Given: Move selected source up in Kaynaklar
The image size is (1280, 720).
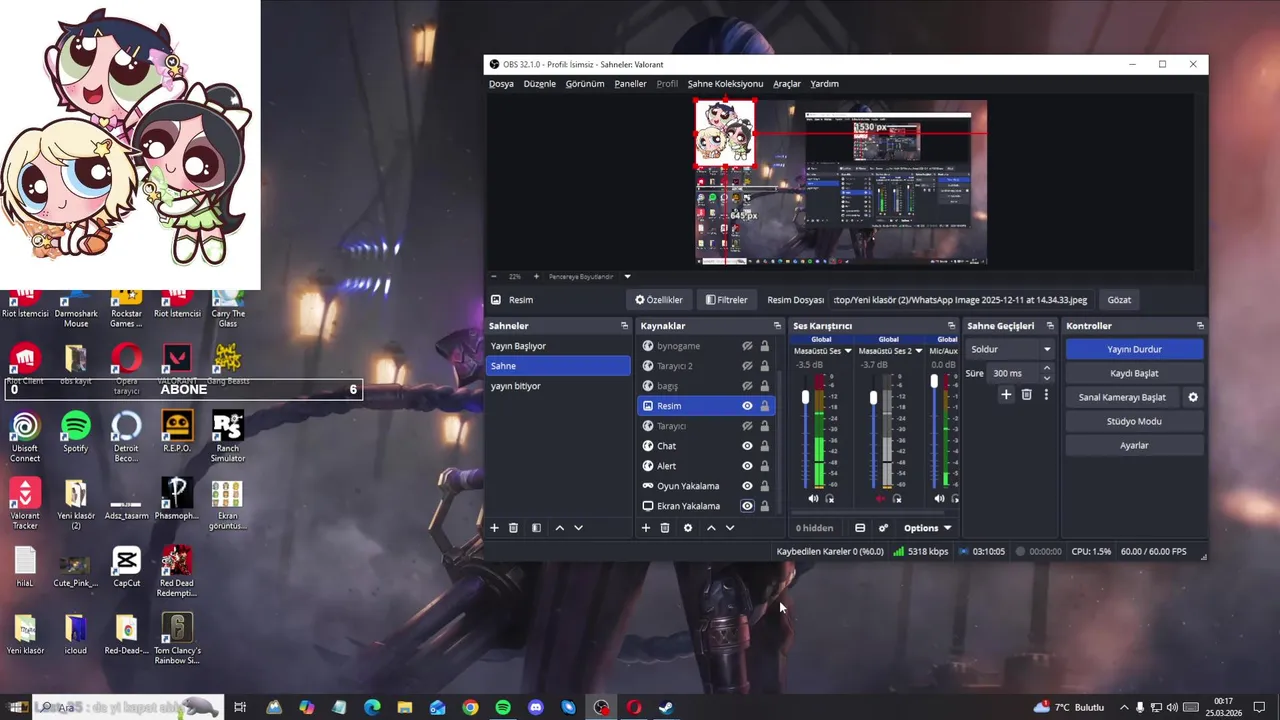Looking at the screenshot, I should pos(711,528).
